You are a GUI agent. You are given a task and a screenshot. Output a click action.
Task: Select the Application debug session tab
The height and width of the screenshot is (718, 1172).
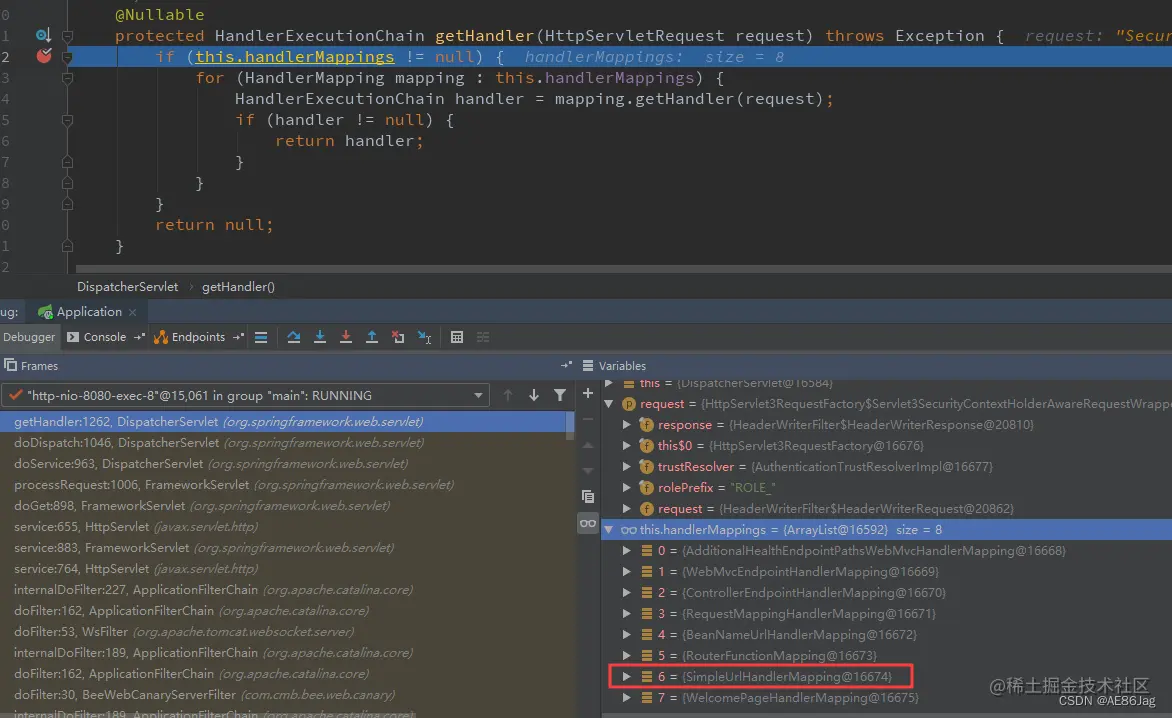tap(88, 312)
